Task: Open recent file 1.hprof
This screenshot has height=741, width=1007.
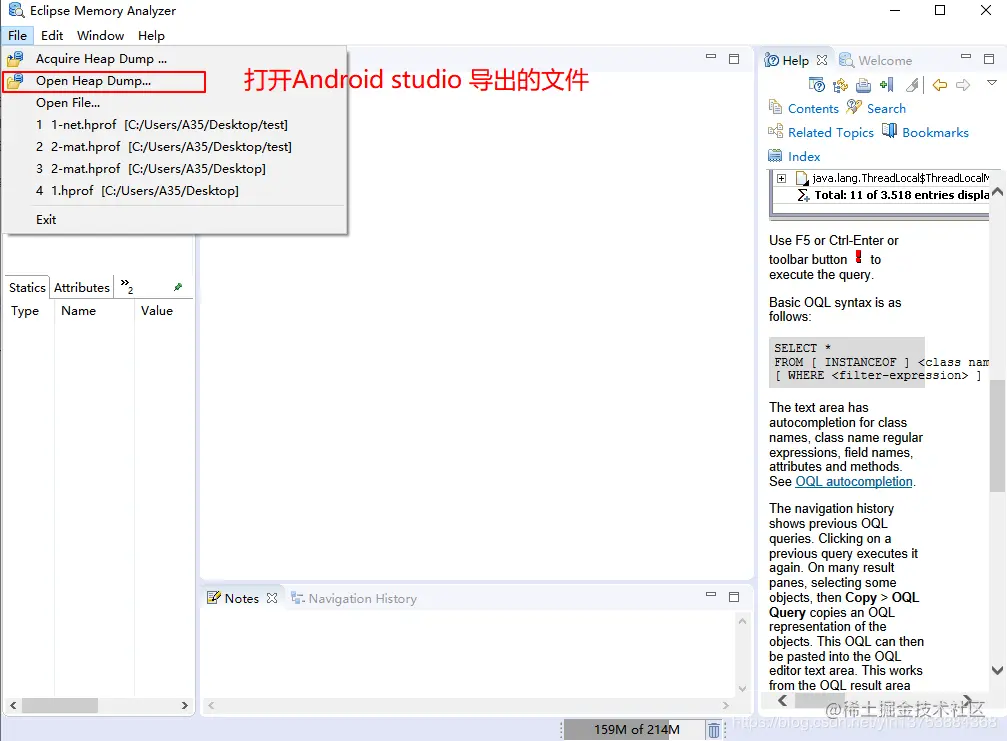Action: (175, 191)
